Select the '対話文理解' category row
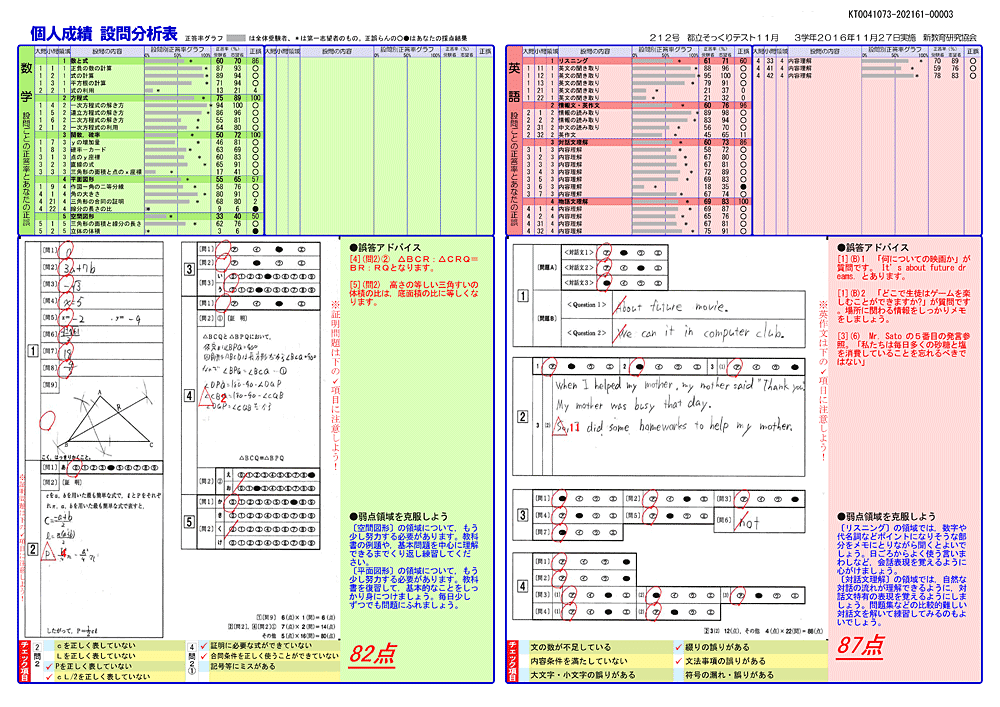 pyautogui.click(x=636, y=142)
